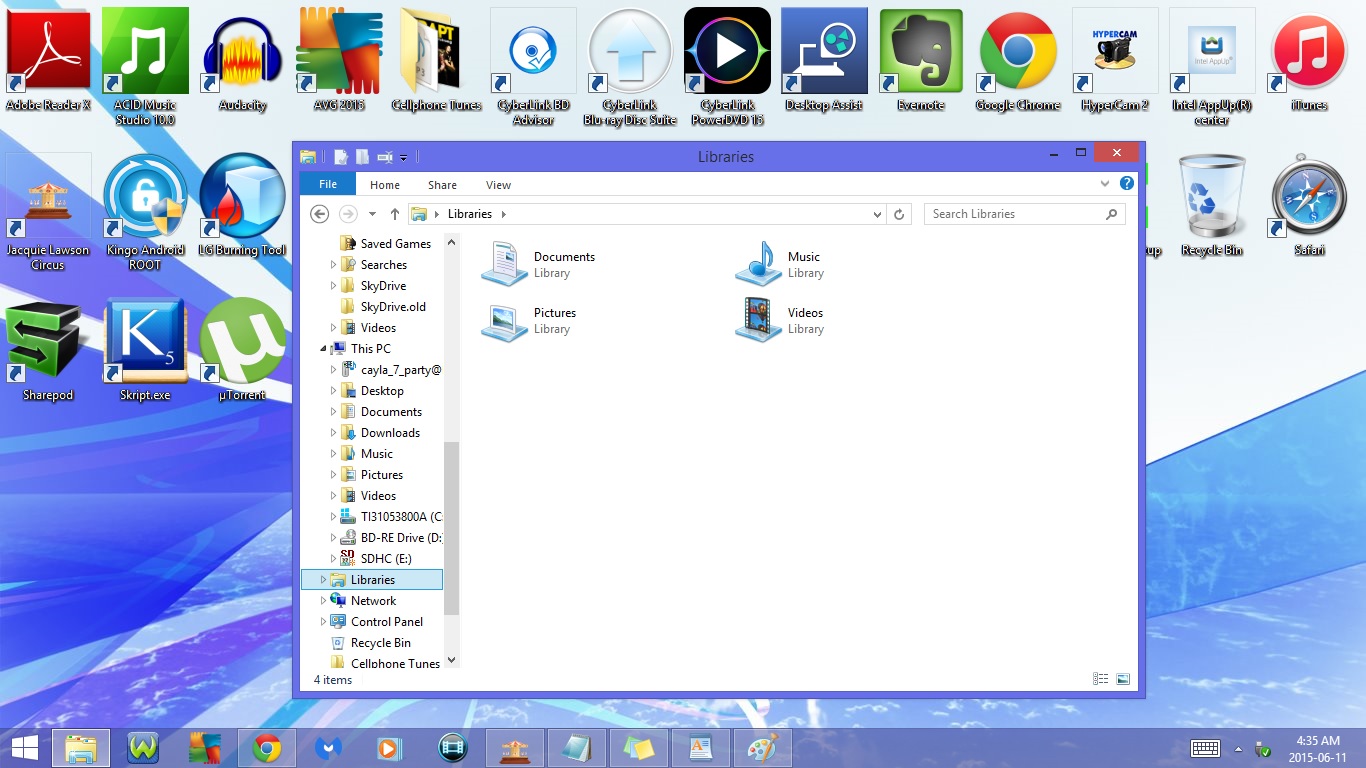Click the Libraries breadcrumb in address bar
1366x768 pixels.
pos(470,214)
